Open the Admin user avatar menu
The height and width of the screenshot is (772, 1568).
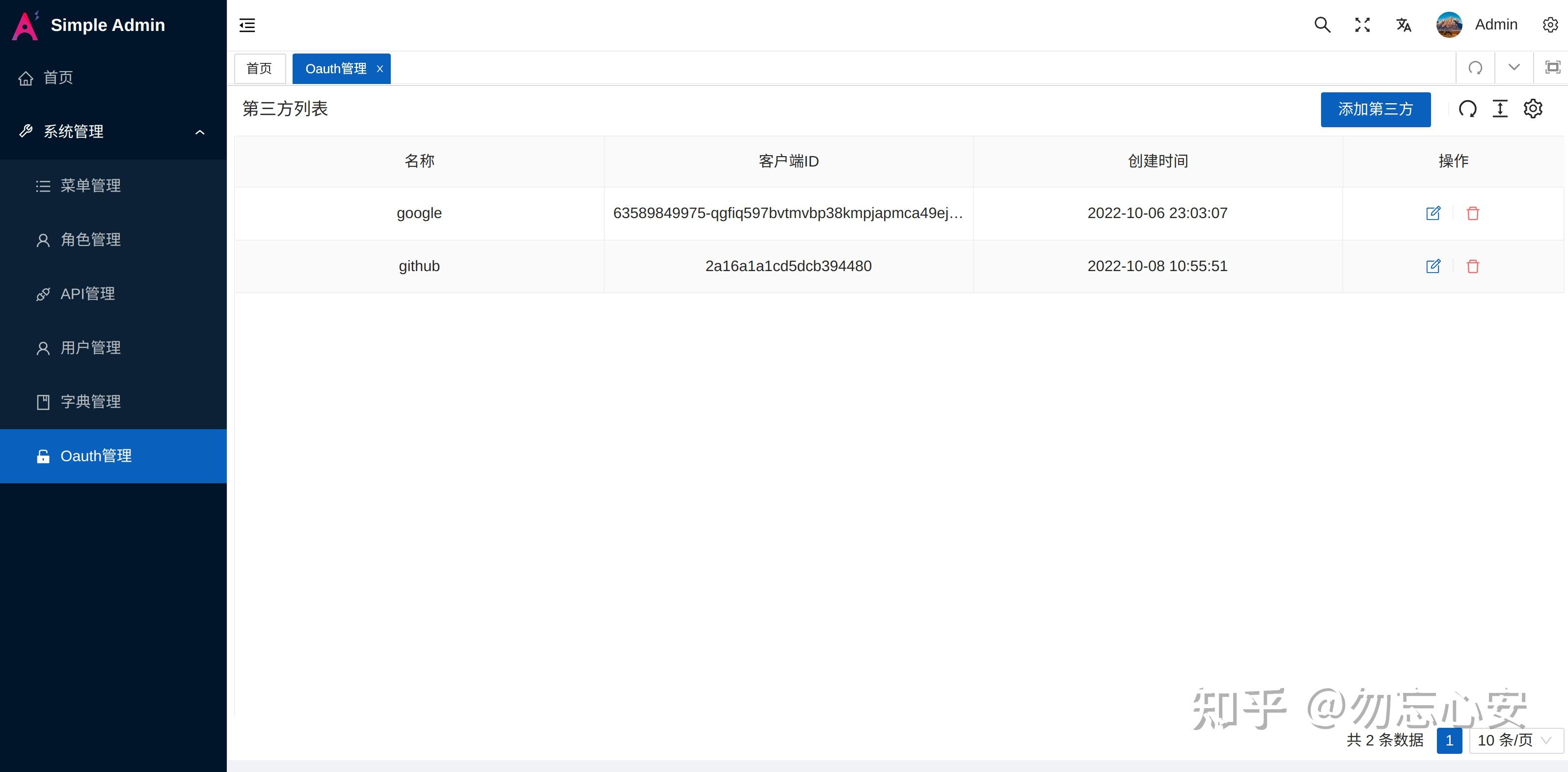pyautogui.click(x=1449, y=25)
